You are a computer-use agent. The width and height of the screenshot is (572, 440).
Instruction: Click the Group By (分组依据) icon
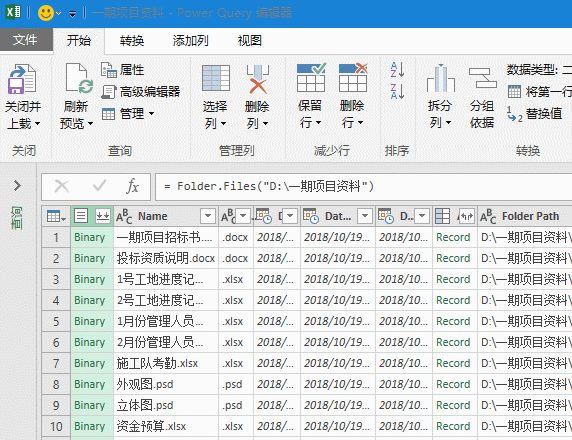point(482,78)
